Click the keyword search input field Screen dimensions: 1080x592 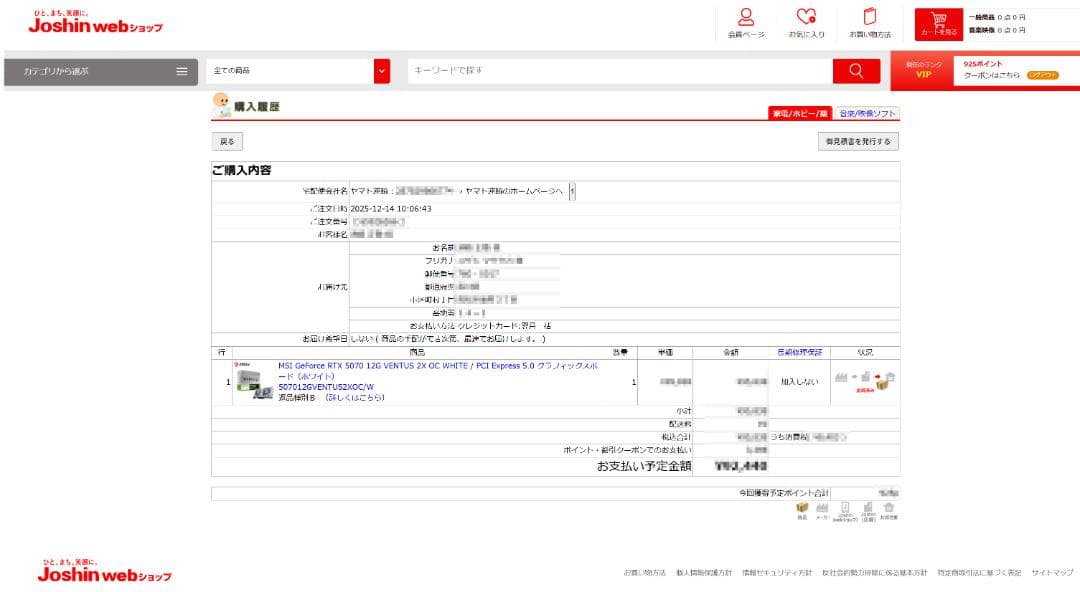tap(600, 71)
